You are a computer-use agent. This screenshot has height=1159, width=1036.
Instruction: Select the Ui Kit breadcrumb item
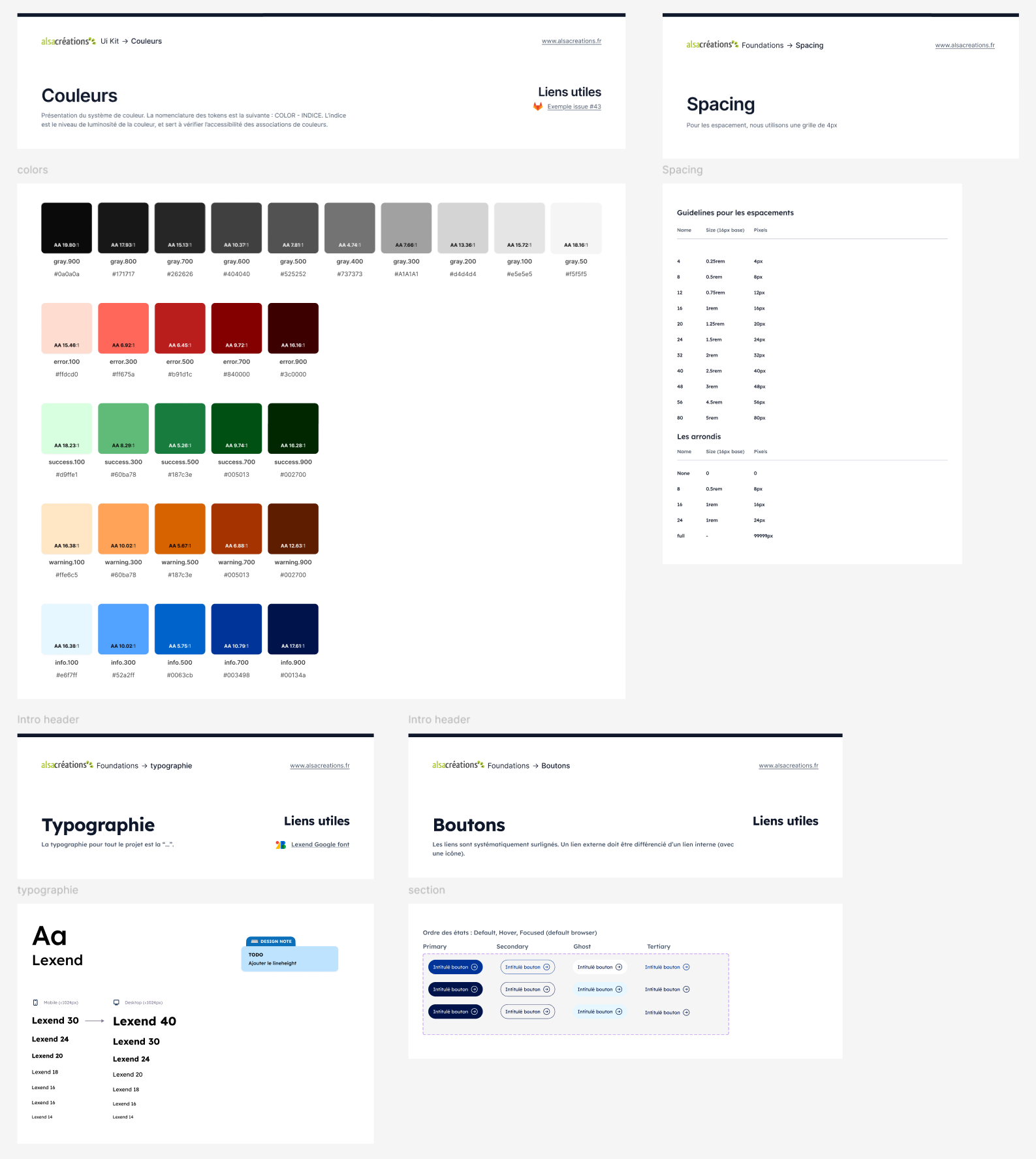(110, 41)
